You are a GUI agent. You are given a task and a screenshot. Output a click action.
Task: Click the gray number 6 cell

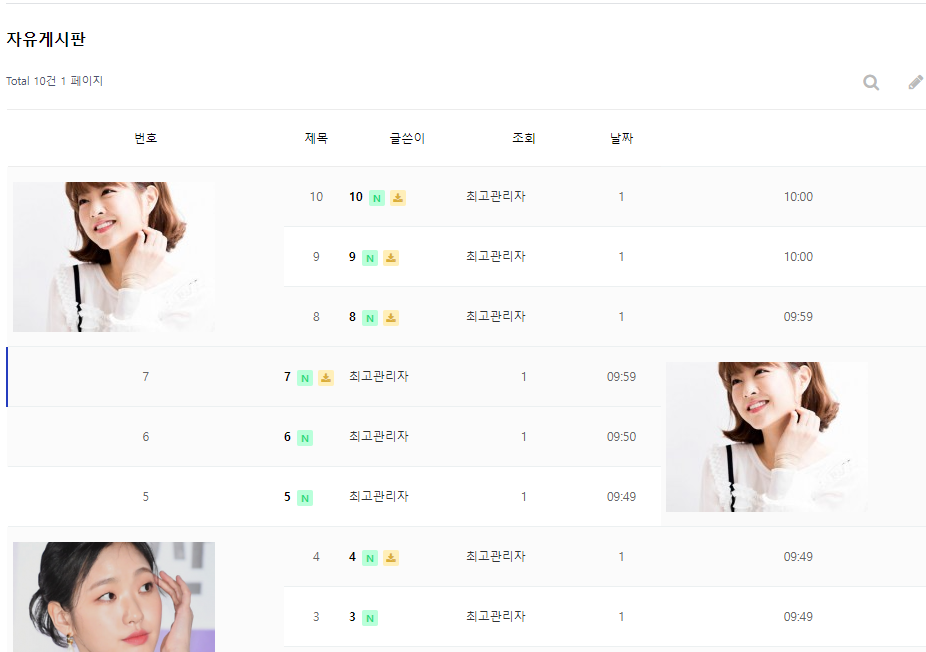pos(145,437)
